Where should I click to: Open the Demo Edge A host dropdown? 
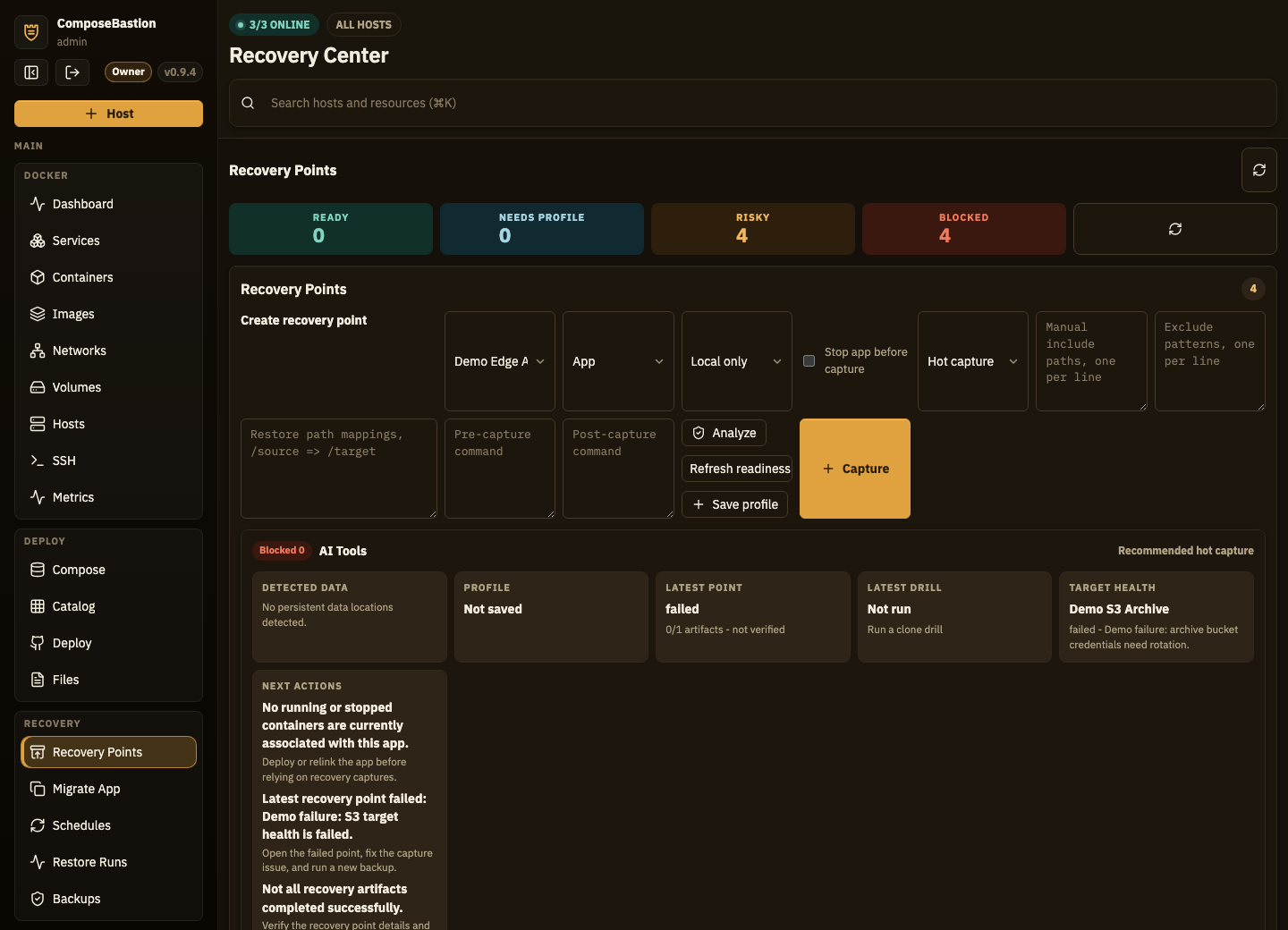[500, 361]
